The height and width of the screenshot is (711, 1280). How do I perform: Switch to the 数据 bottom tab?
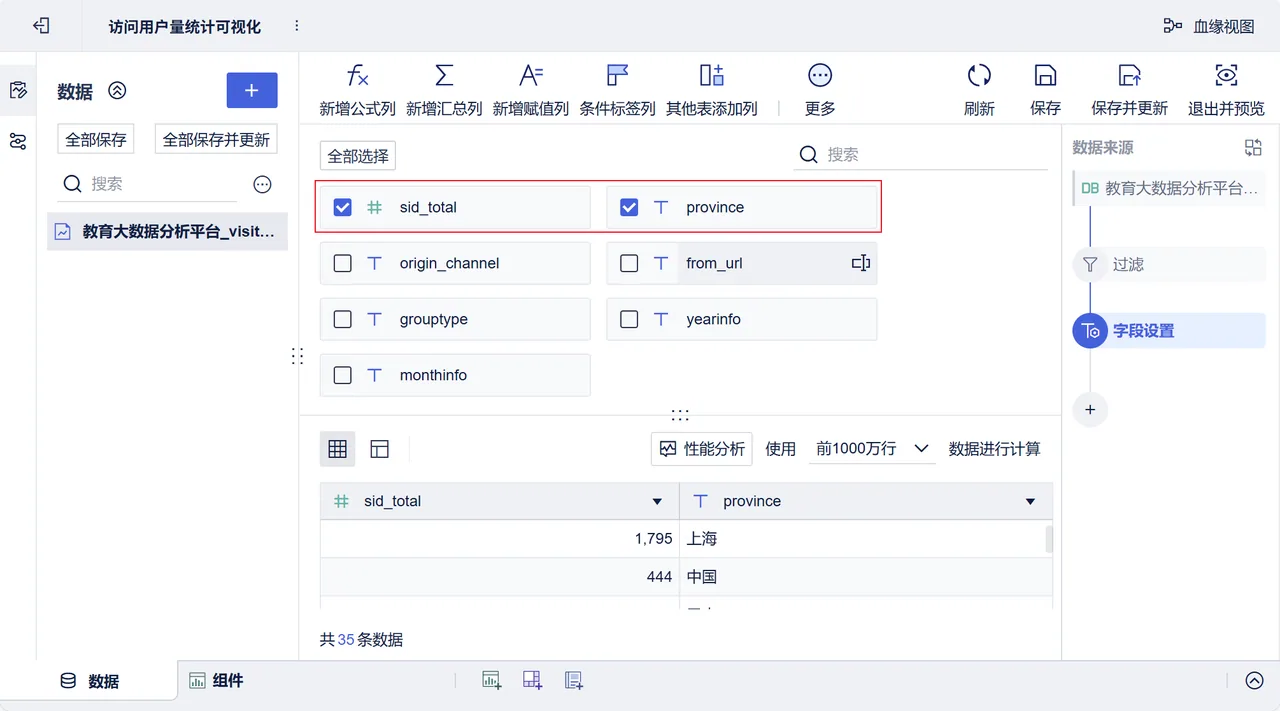[x=89, y=681]
